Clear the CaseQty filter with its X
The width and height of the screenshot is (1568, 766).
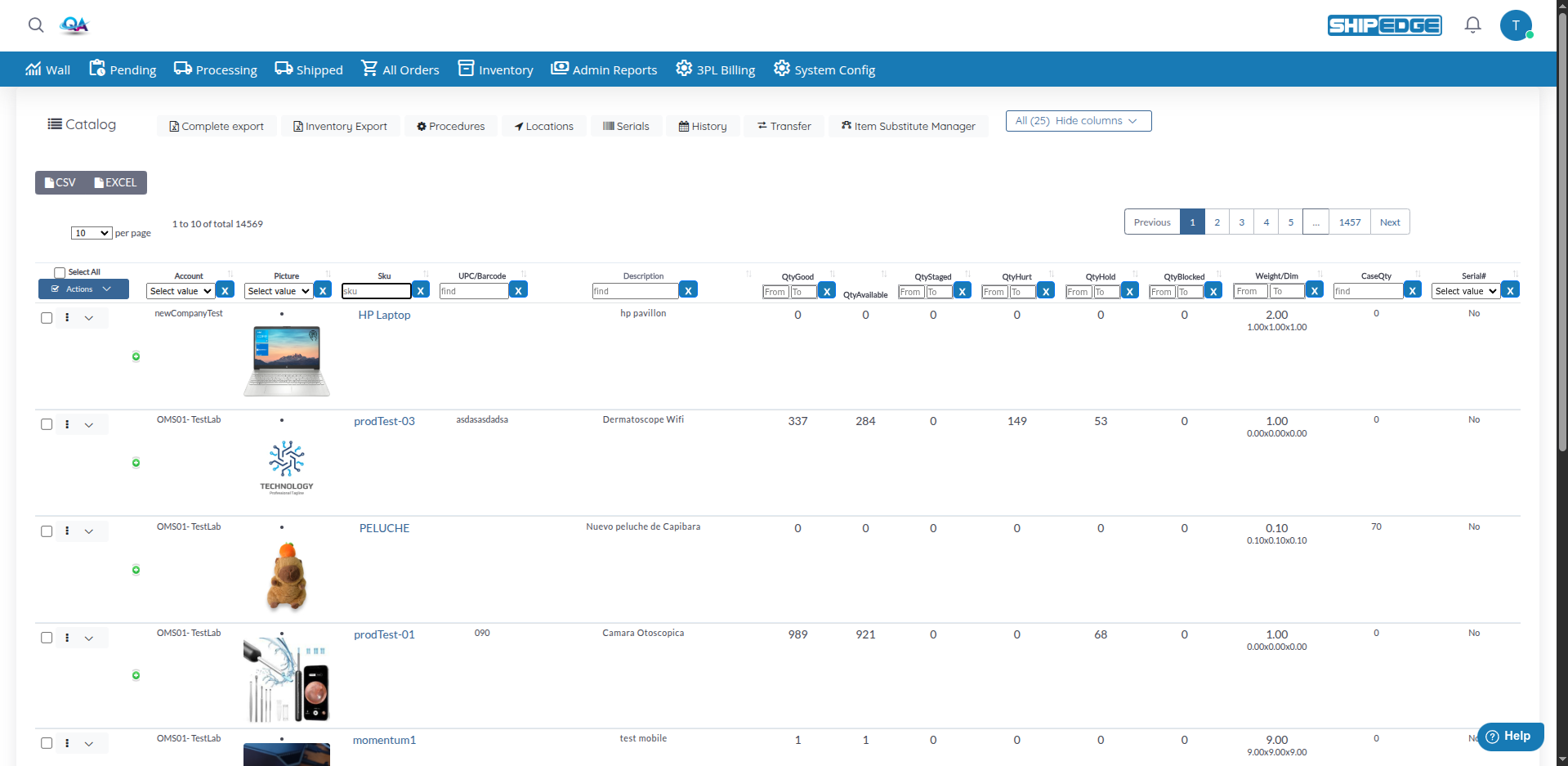pos(1412,290)
